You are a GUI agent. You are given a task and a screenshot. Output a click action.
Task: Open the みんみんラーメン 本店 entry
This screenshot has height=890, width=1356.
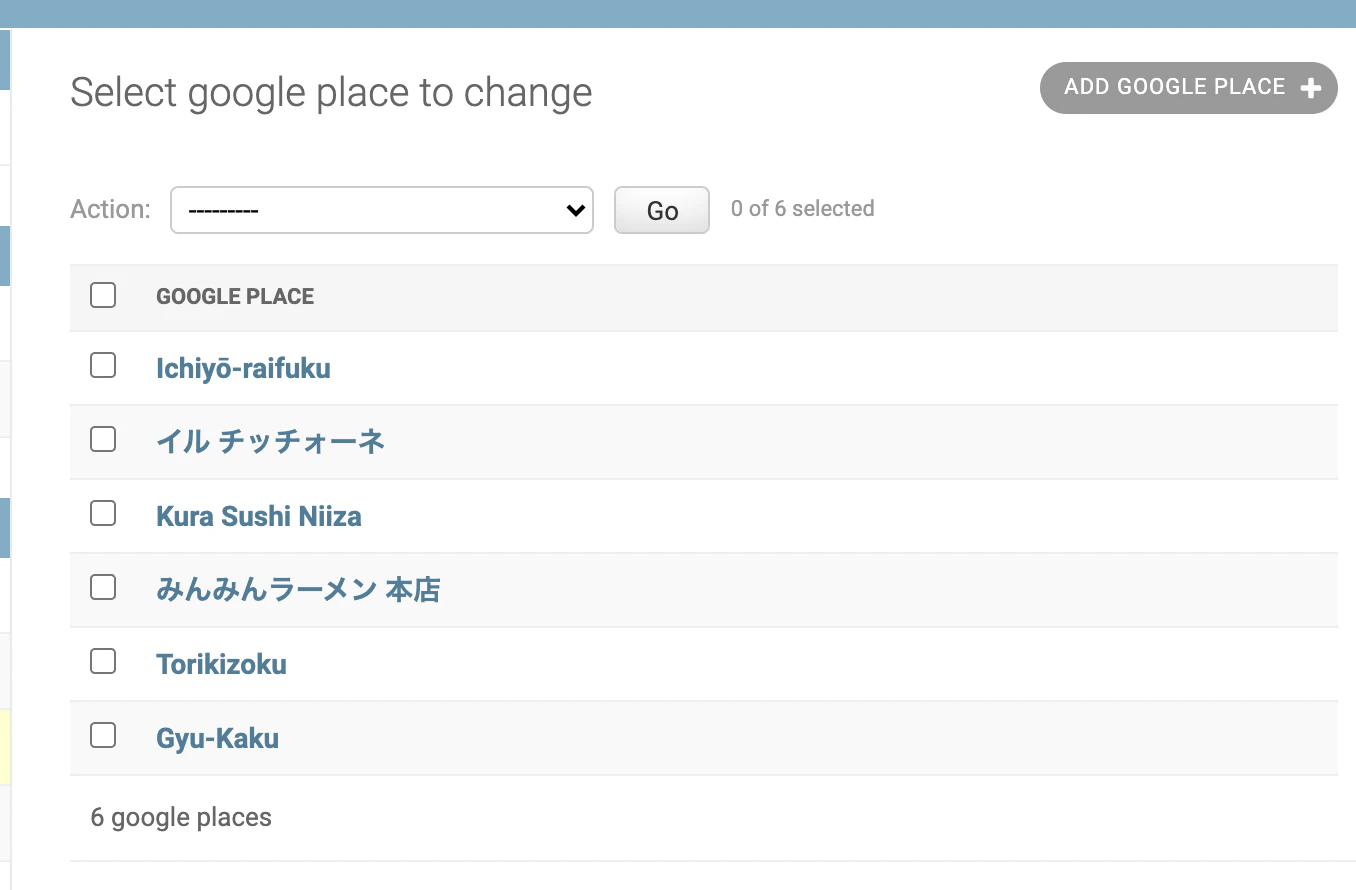(x=298, y=590)
